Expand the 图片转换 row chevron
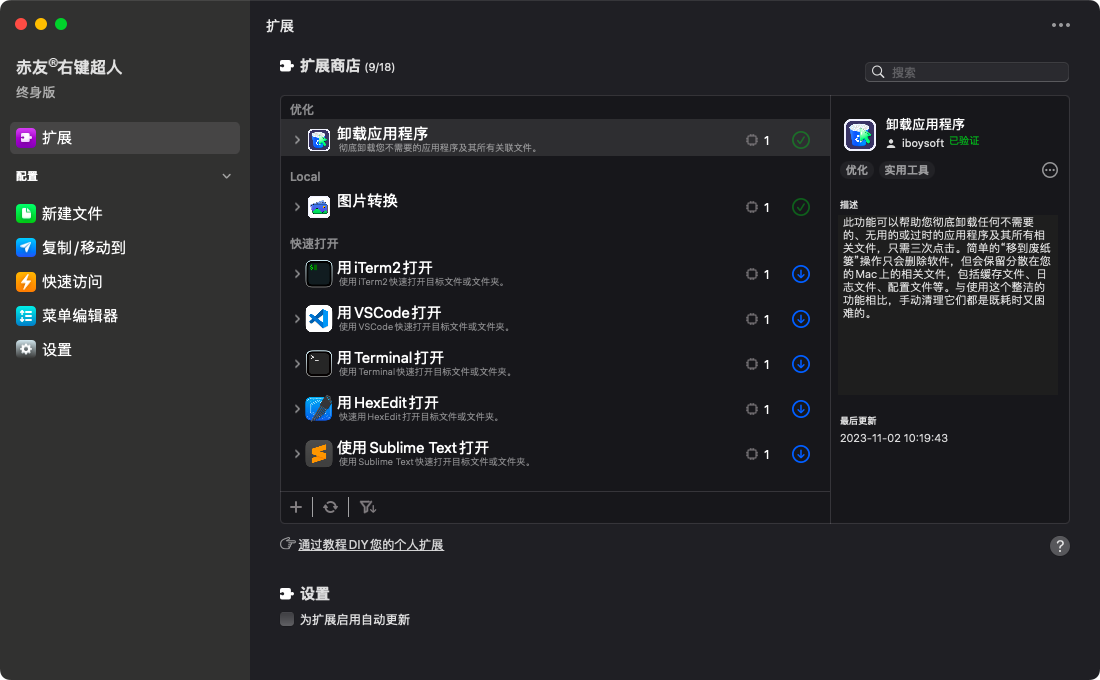The height and width of the screenshot is (680, 1100). pos(297,207)
